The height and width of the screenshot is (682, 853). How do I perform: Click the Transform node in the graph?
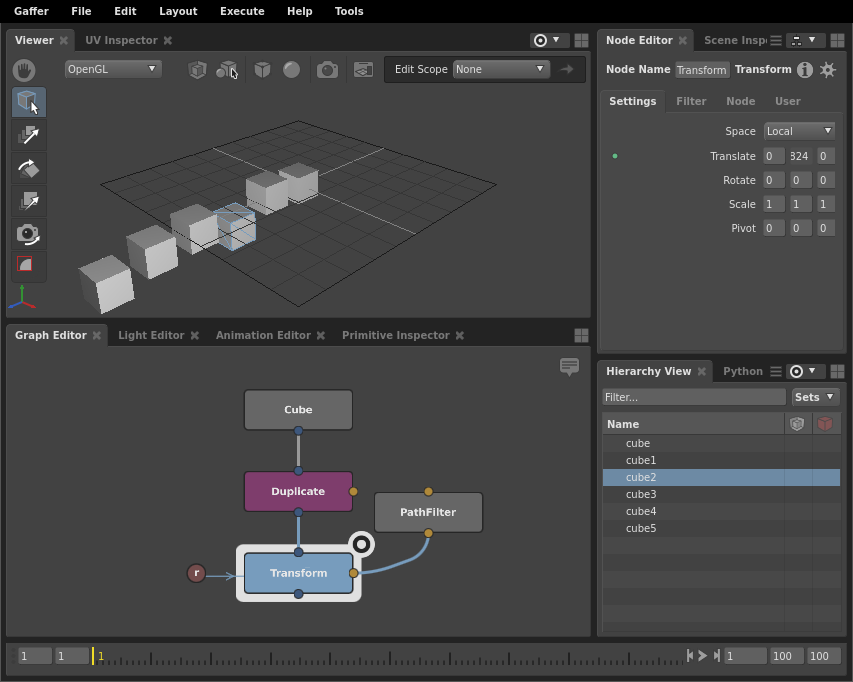[x=298, y=573]
